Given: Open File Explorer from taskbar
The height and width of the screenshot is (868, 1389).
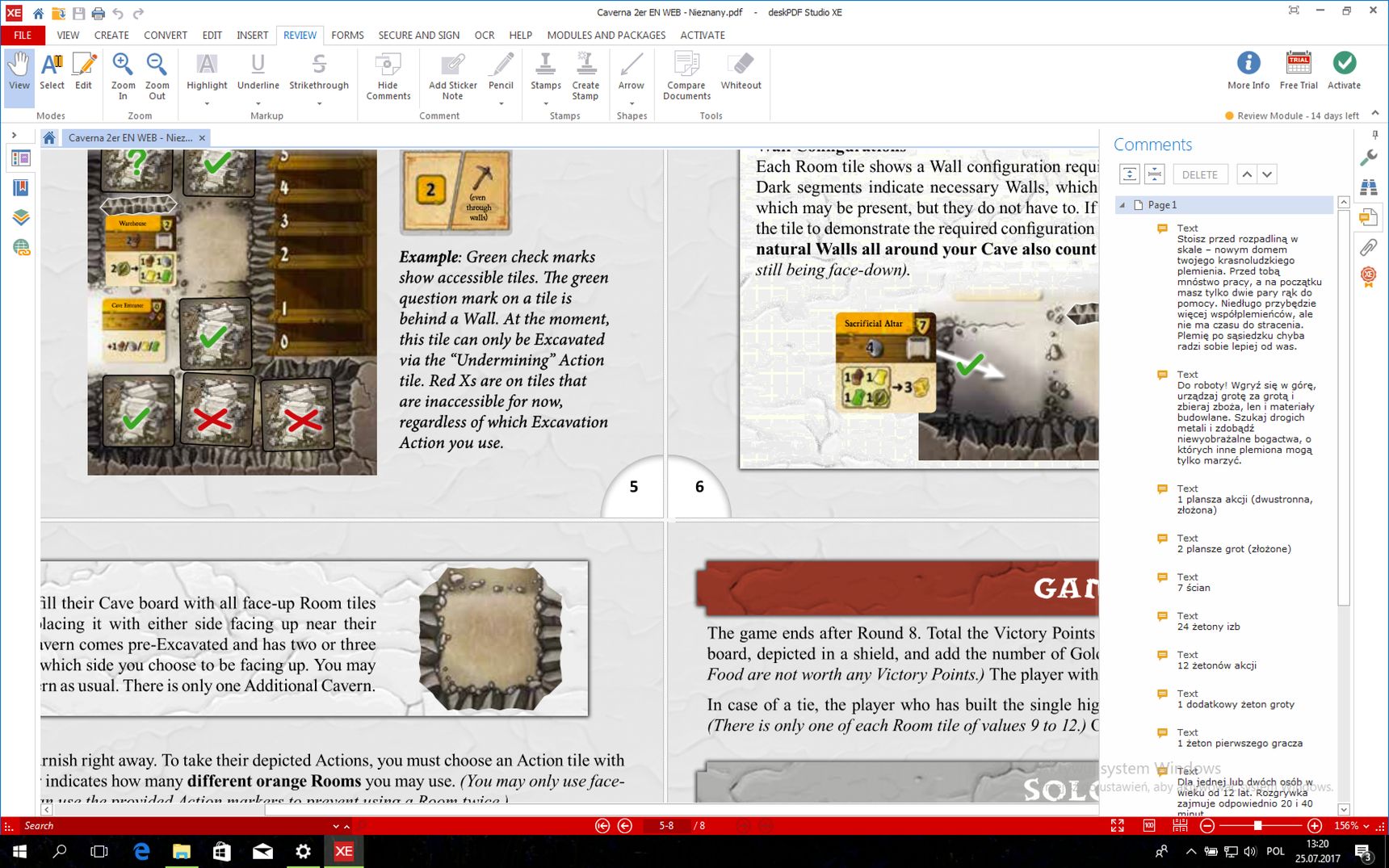Looking at the screenshot, I should pyautogui.click(x=182, y=851).
